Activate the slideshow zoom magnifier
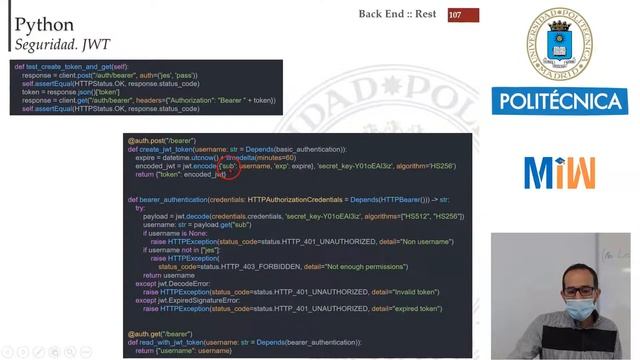Image resolution: width=640 pixels, height=360 pixels. pos(70,351)
